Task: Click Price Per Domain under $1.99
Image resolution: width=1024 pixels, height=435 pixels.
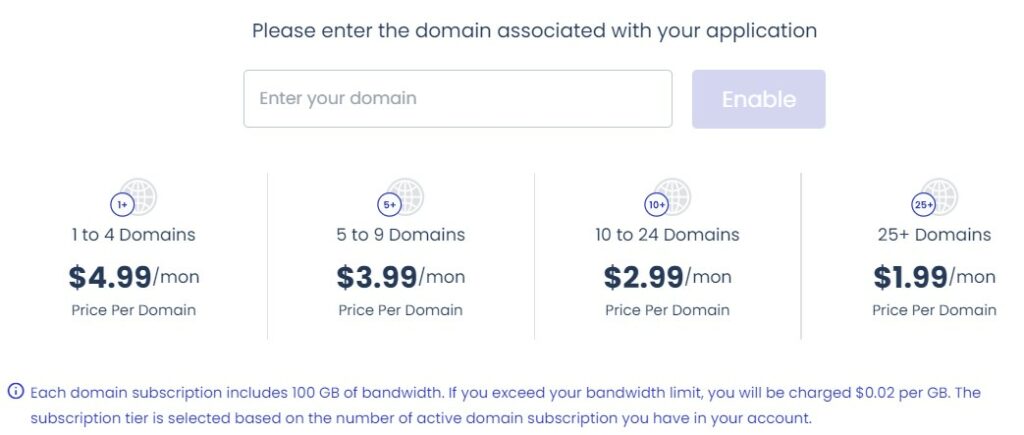Action: (x=935, y=310)
